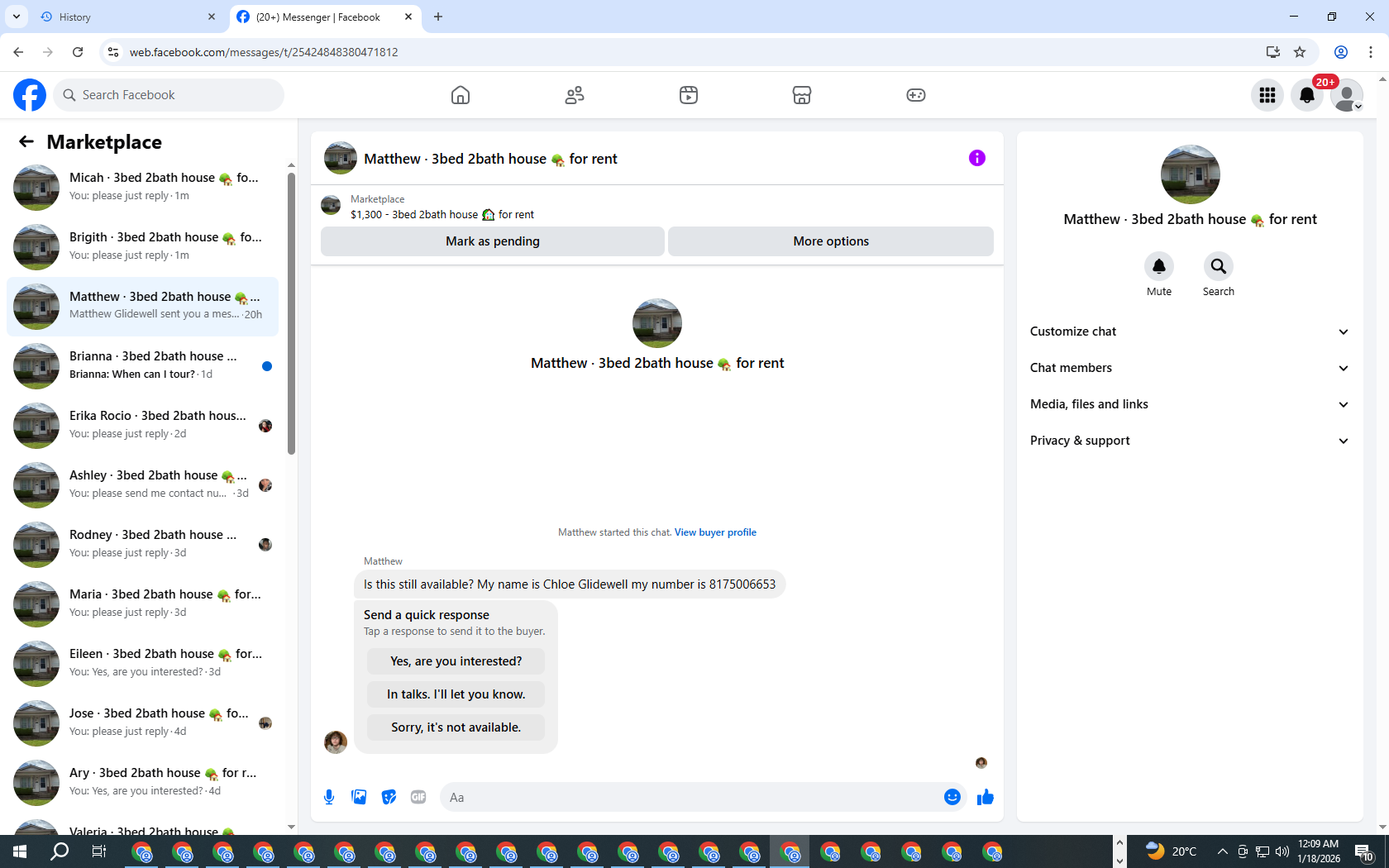
Task: Expand Chat members section
Action: click(x=1190, y=368)
